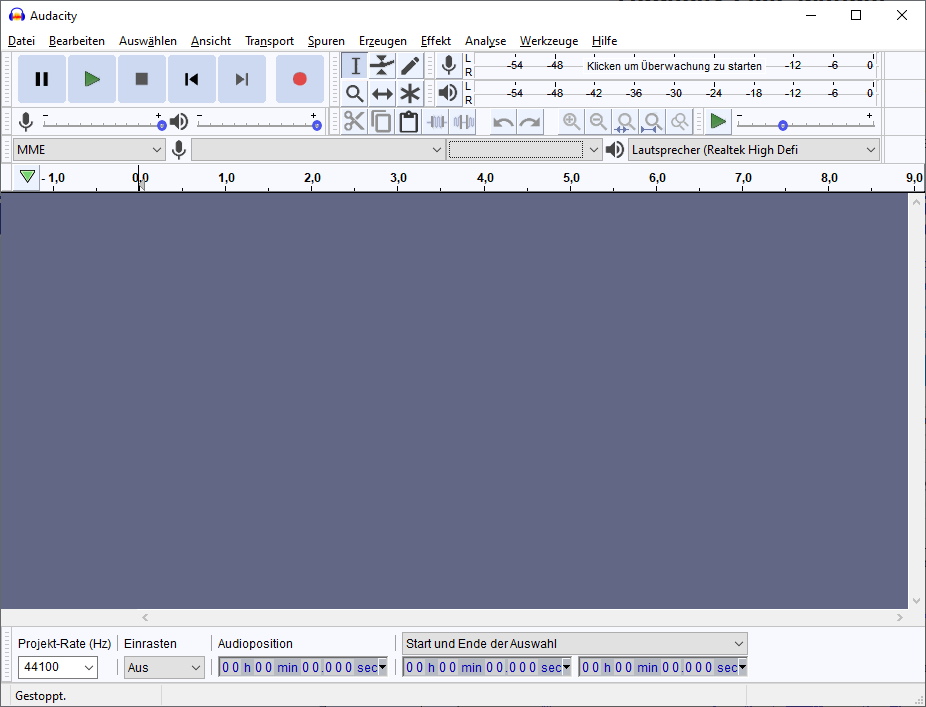Viewport: 926px width, 707px height.
Task: Click the device toolbar speaker icon
Action: [x=615, y=150]
